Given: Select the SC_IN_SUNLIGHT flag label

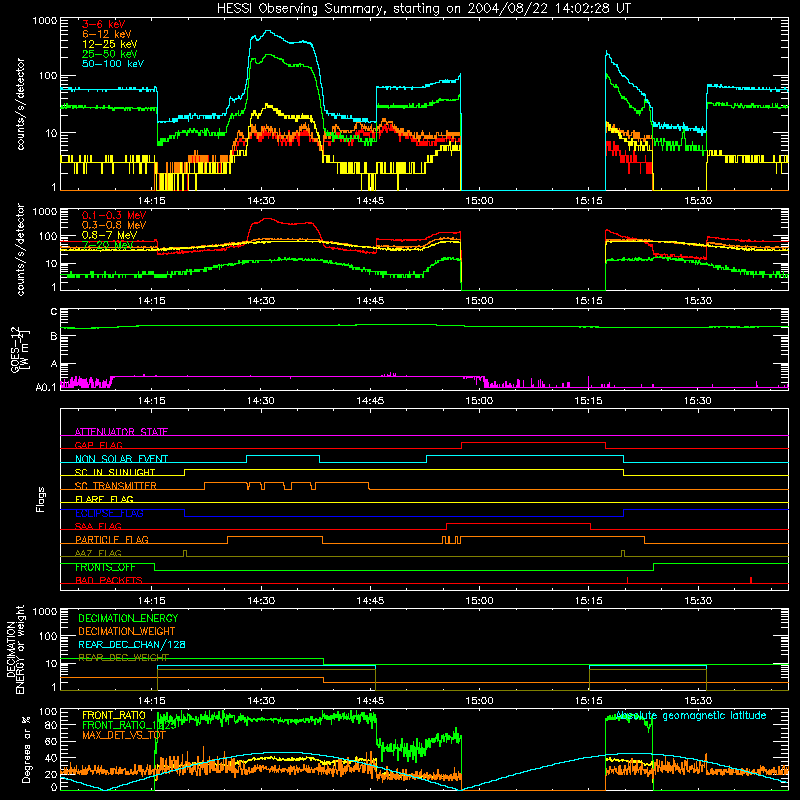Looking at the screenshot, I should [115, 472].
